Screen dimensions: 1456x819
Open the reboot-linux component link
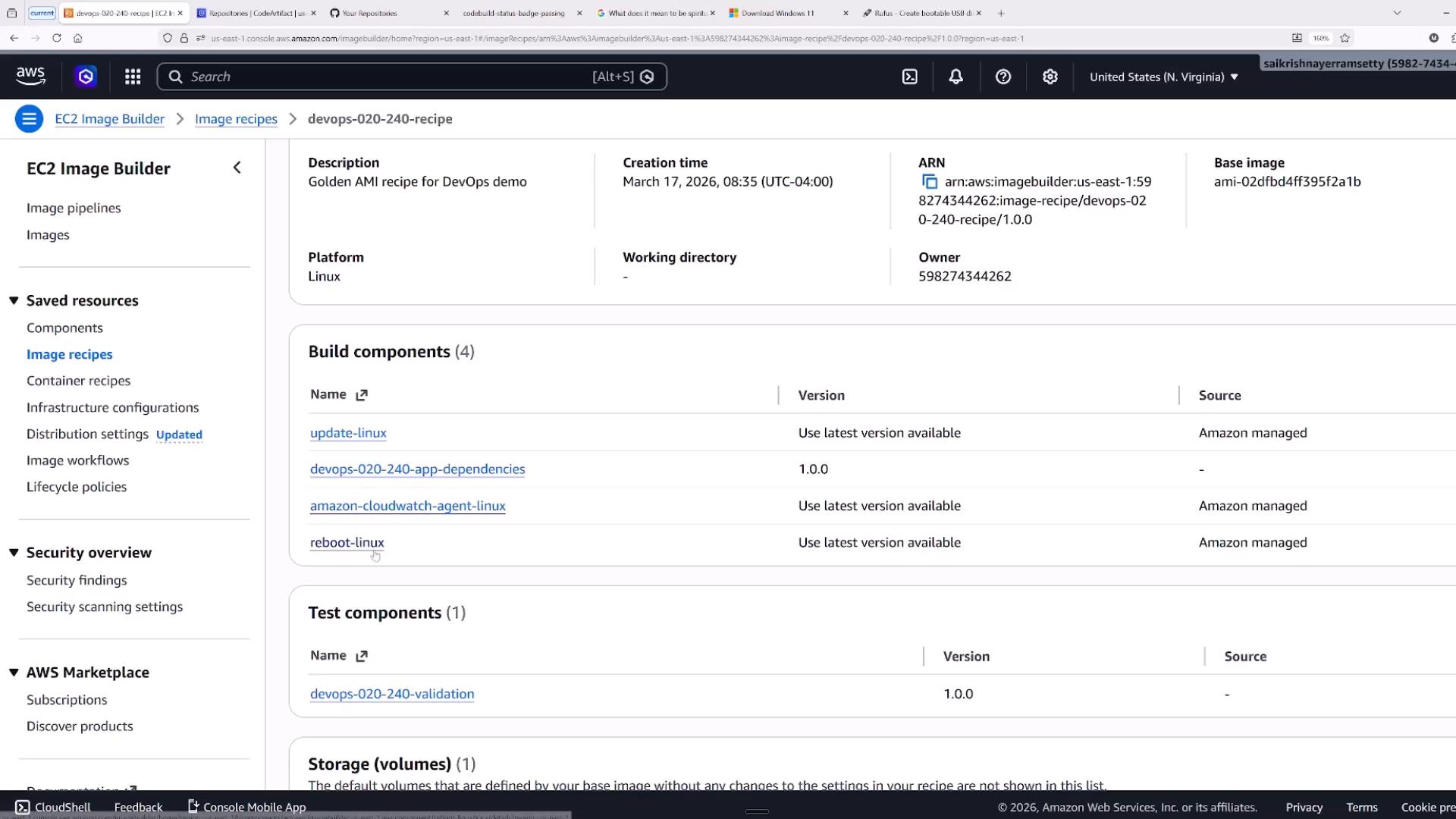coord(347,542)
